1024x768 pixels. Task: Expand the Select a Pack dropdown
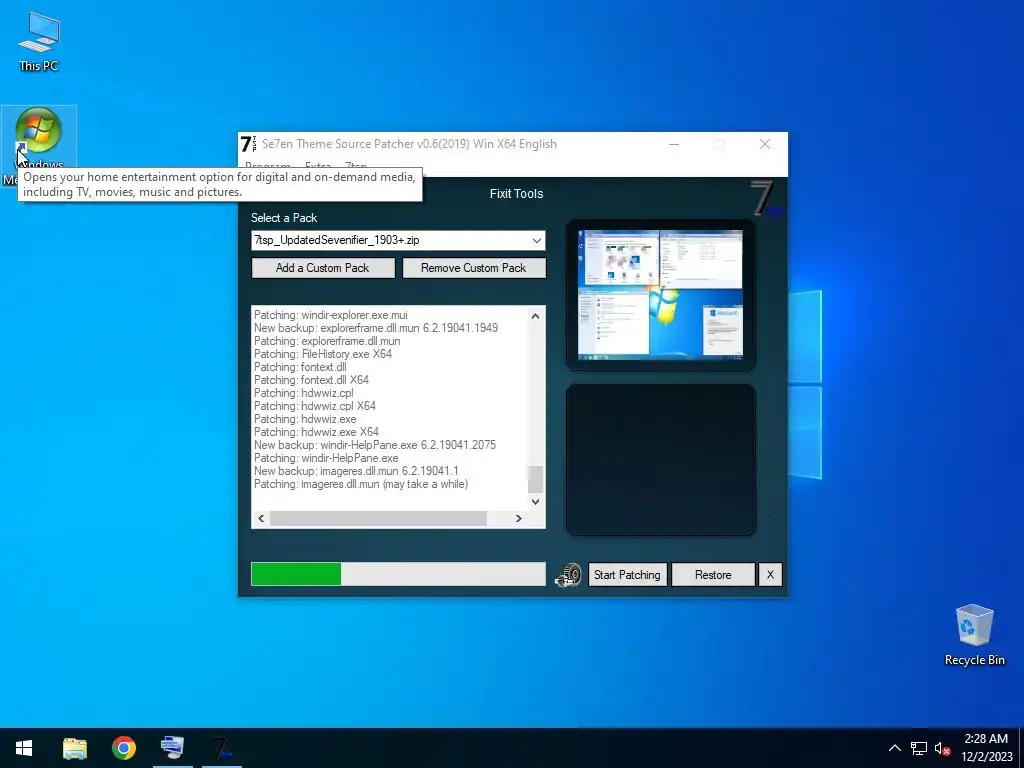pyautogui.click(x=536, y=240)
